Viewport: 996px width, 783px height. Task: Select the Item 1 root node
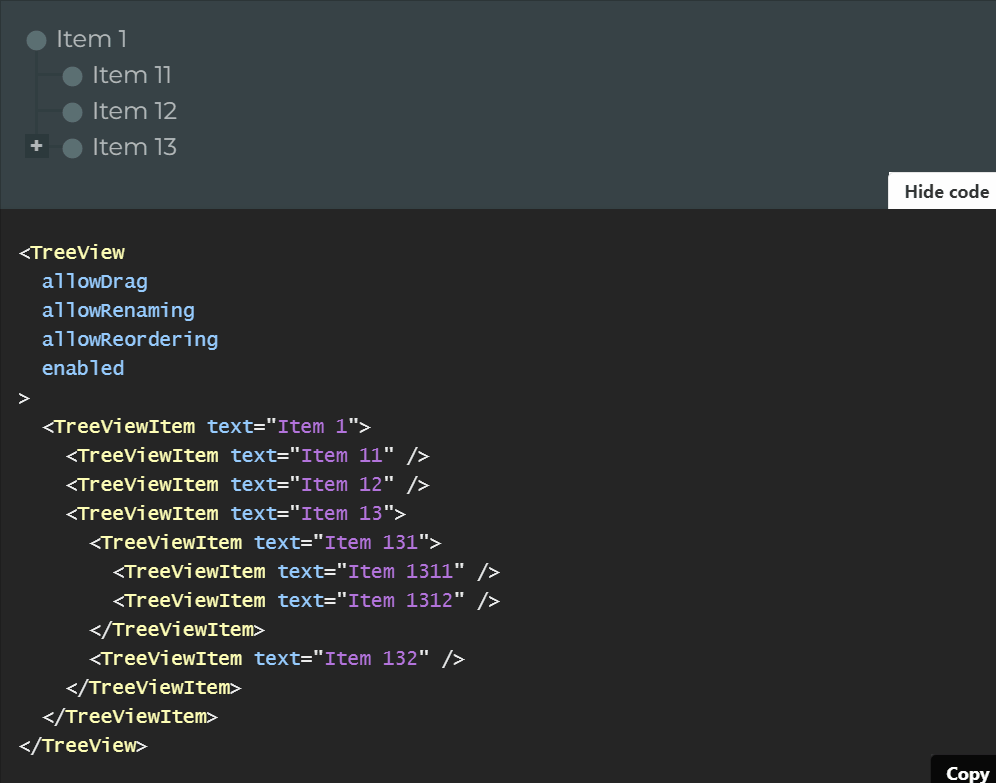(x=90, y=39)
